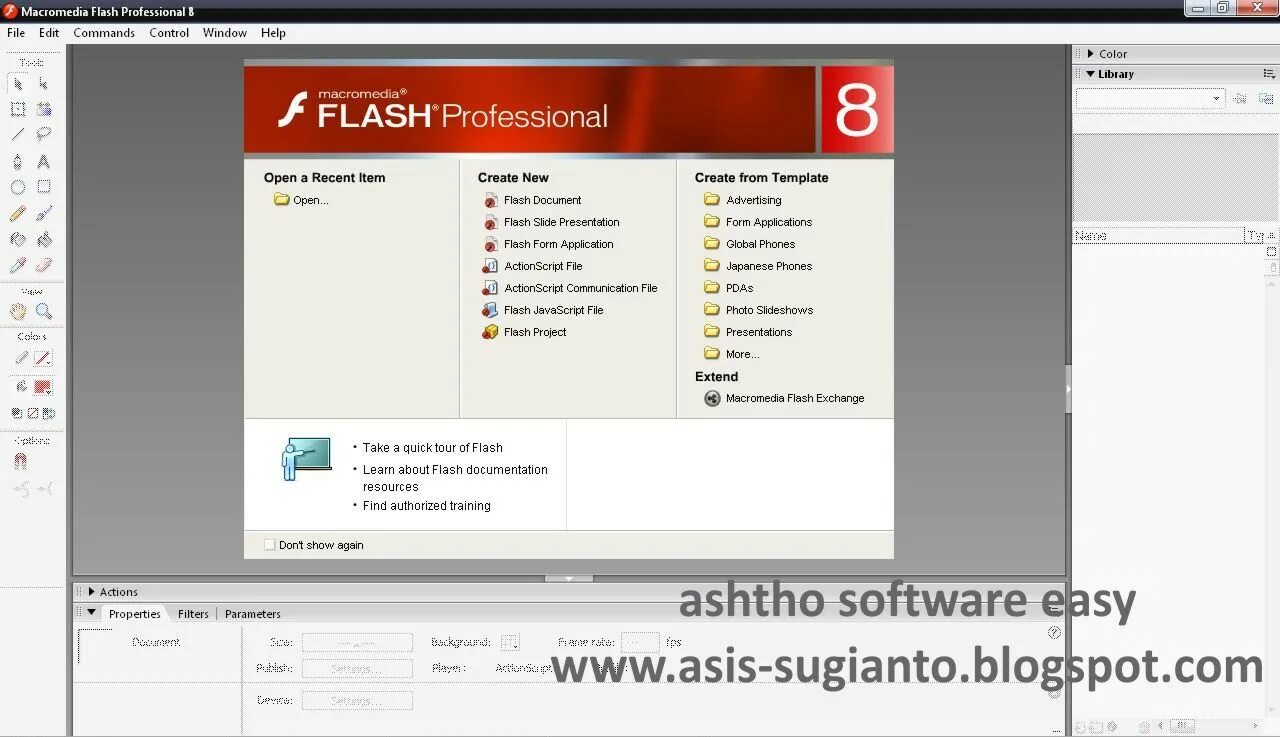Click the Library Name column header
The width and height of the screenshot is (1280, 737).
[x=1158, y=236]
